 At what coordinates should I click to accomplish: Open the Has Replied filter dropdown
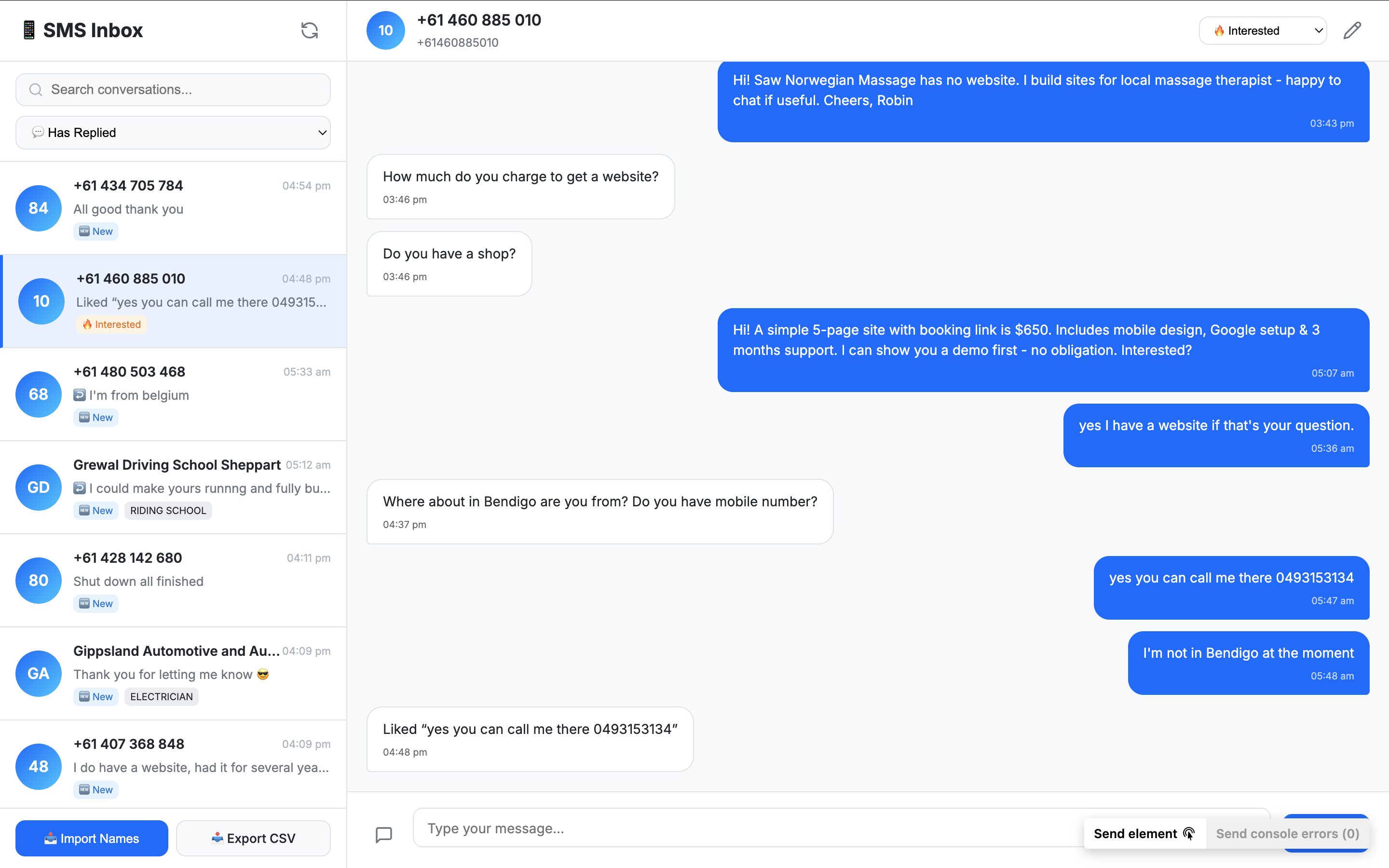tap(173, 133)
